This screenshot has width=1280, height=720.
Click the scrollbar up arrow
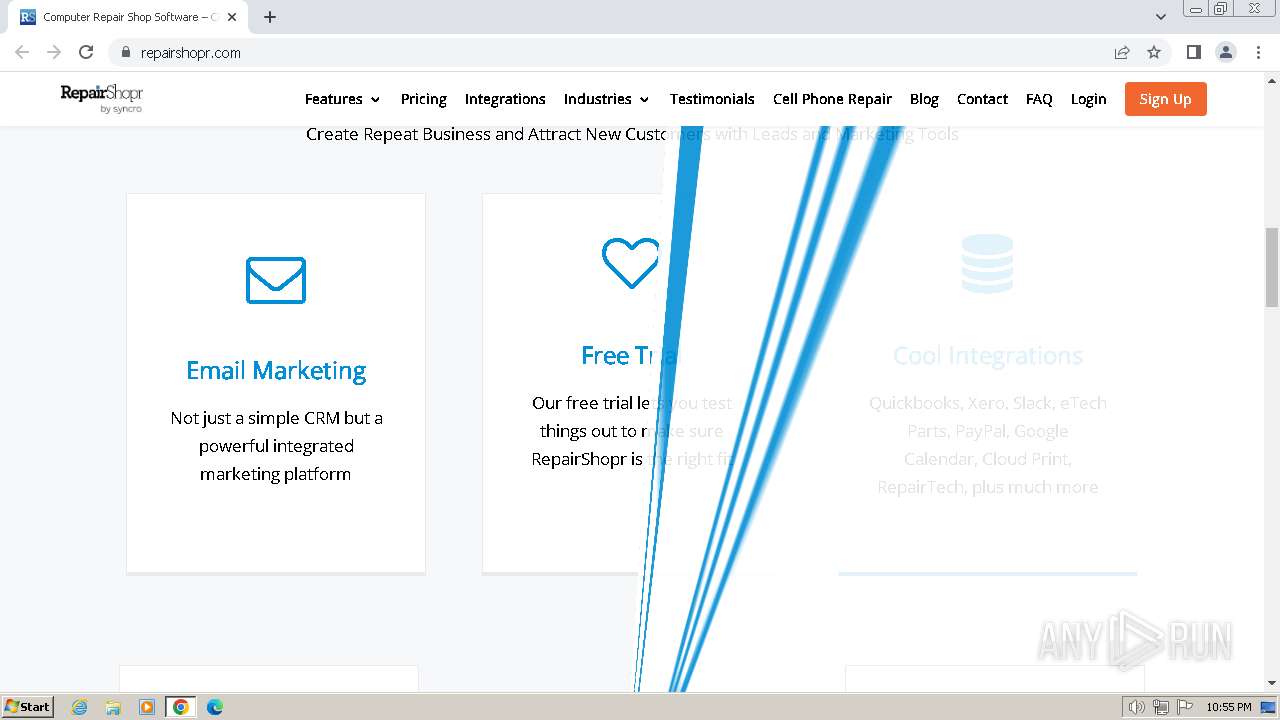(1272, 81)
